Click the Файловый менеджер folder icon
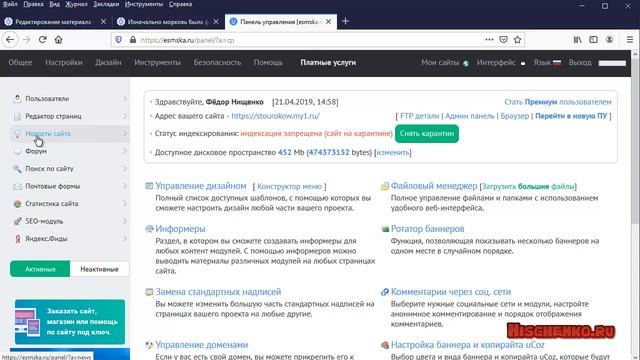 pyautogui.click(x=384, y=186)
